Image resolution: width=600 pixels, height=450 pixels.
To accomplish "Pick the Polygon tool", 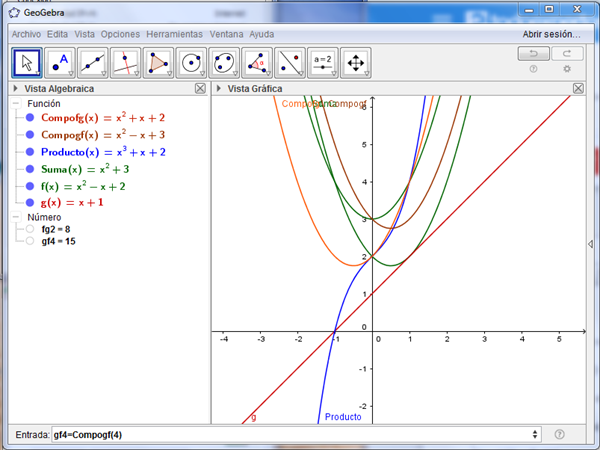I will 159,63.
